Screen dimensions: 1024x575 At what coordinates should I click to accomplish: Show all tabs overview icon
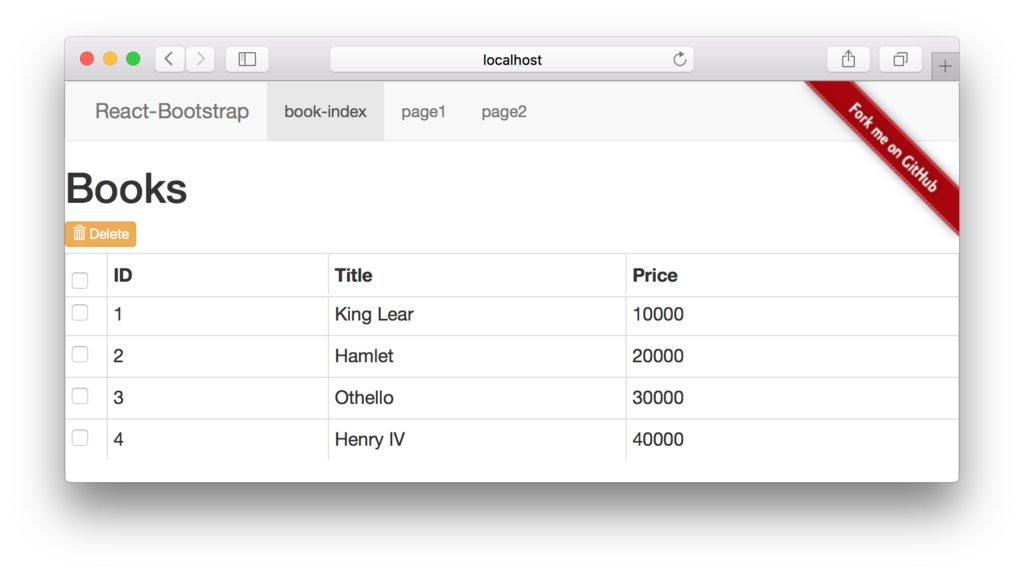point(900,60)
